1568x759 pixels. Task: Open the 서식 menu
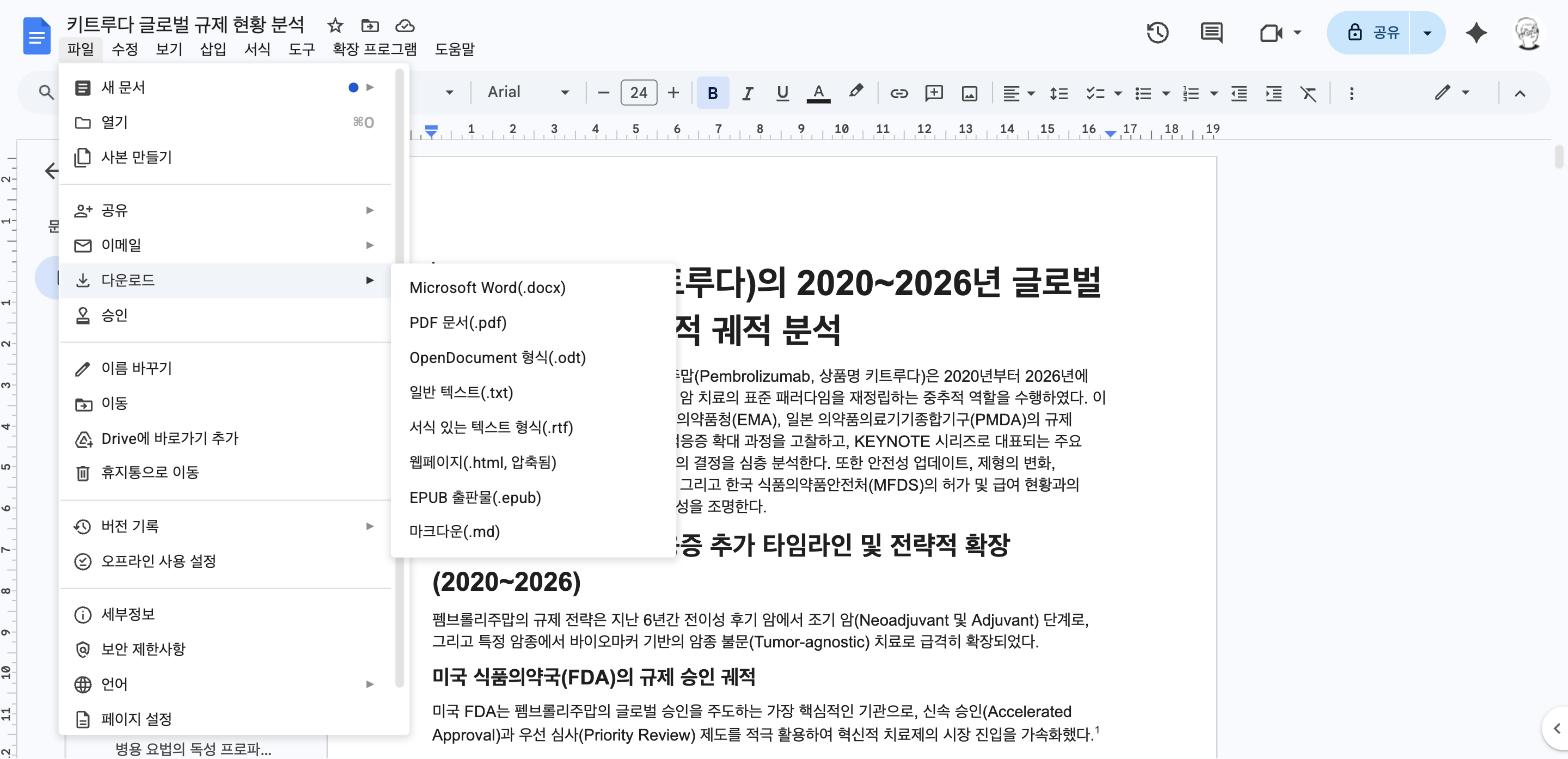point(257,49)
